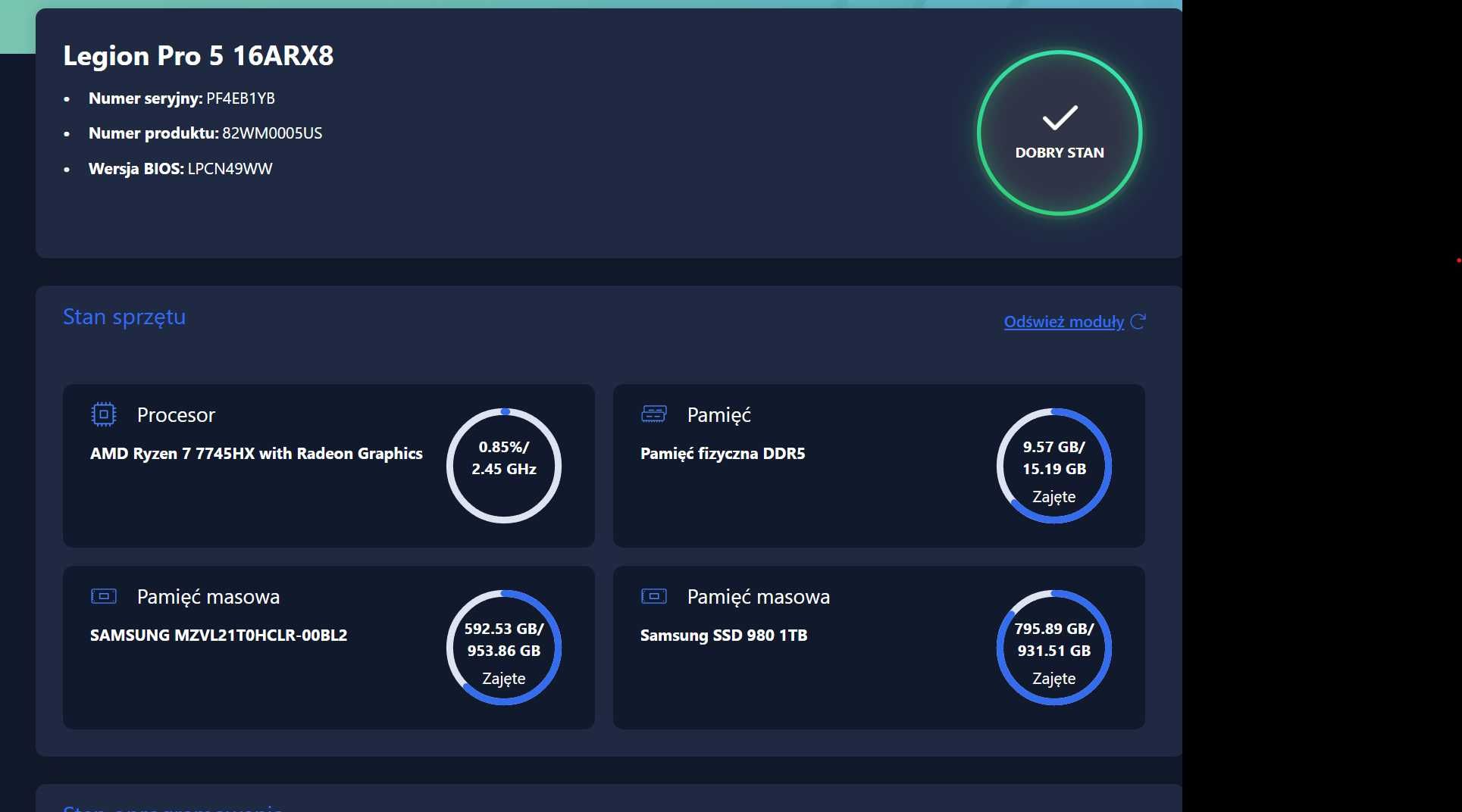Click the Samsung MZVL21T0HCLR storage icon

pyautogui.click(x=103, y=596)
